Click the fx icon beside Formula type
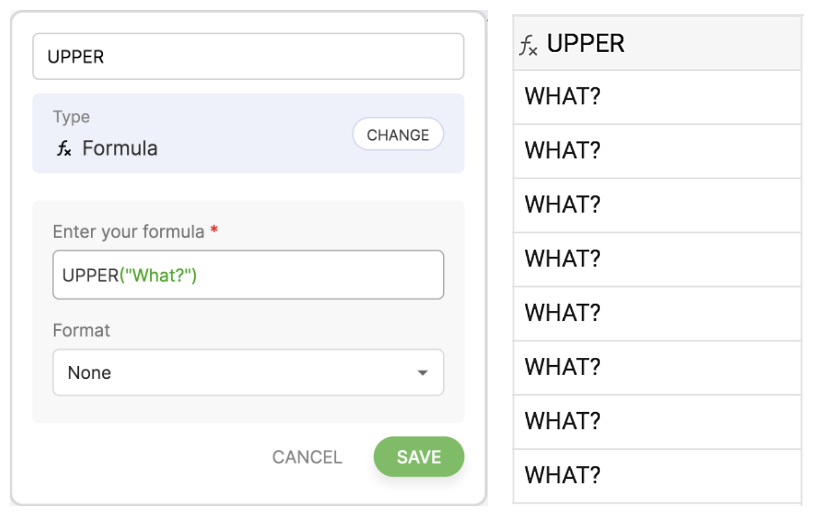The width and height of the screenshot is (814, 514). pyautogui.click(x=64, y=149)
